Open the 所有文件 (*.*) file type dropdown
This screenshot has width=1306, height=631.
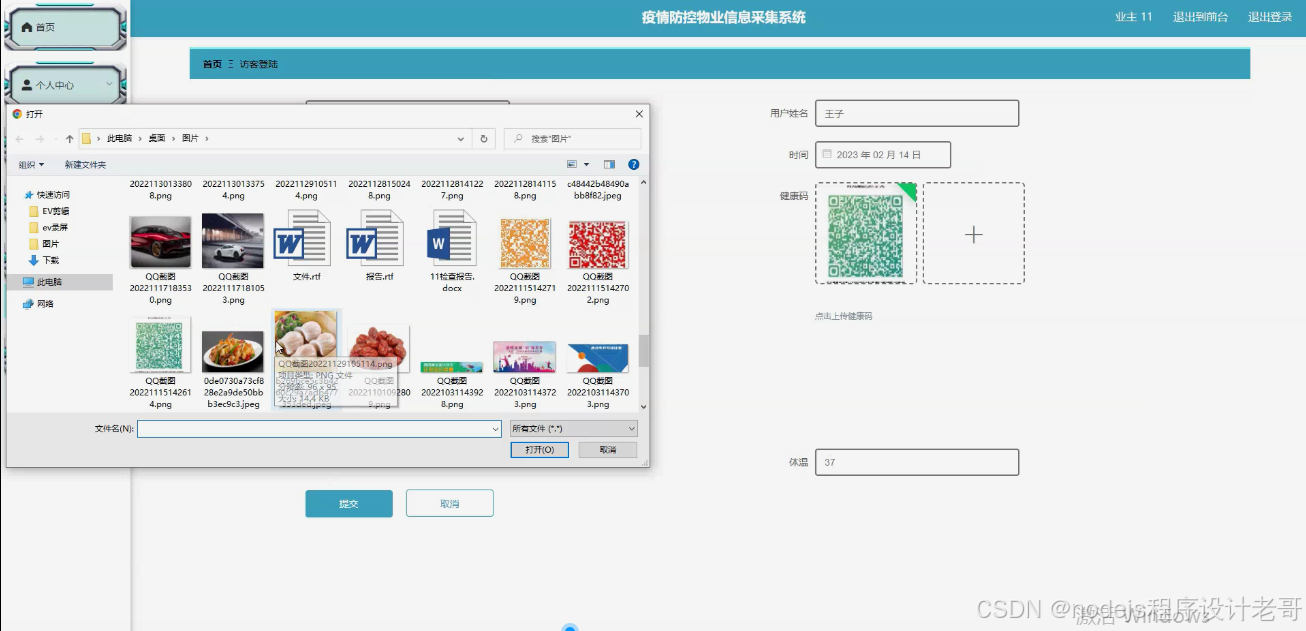573,428
